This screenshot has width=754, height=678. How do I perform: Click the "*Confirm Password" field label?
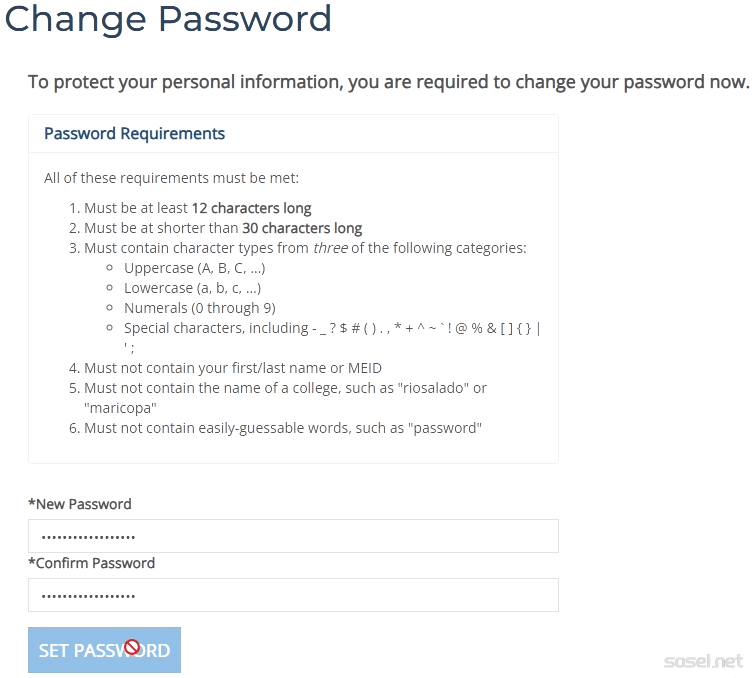[92, 563]
